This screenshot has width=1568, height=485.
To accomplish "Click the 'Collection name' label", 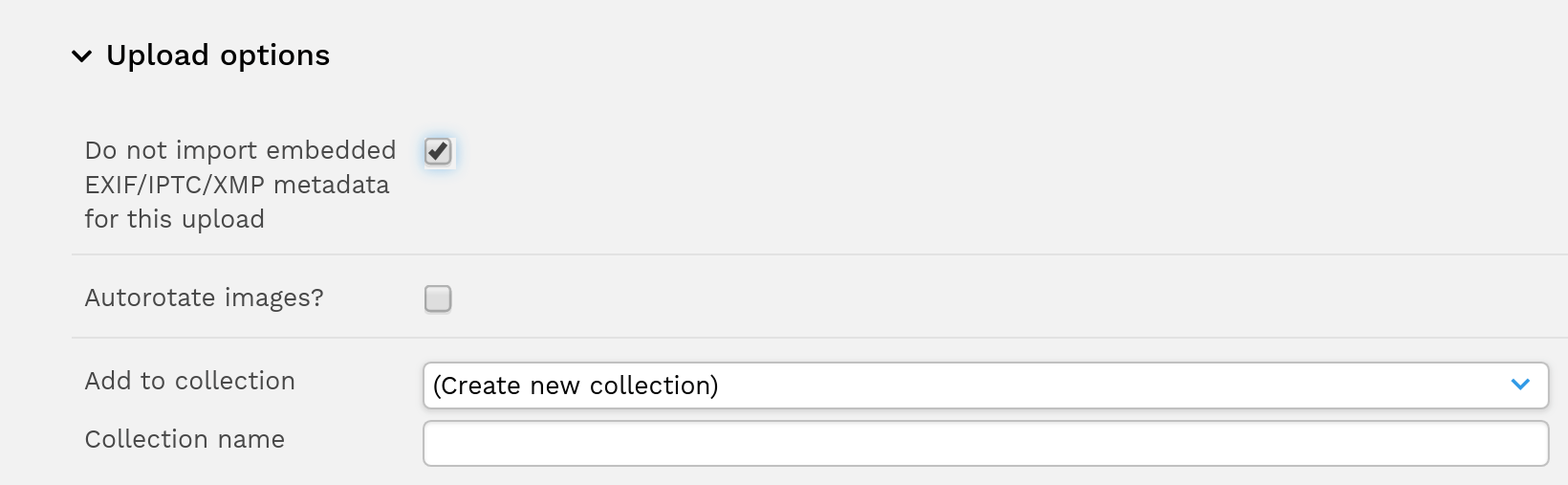I will click(x=185, y=439).
